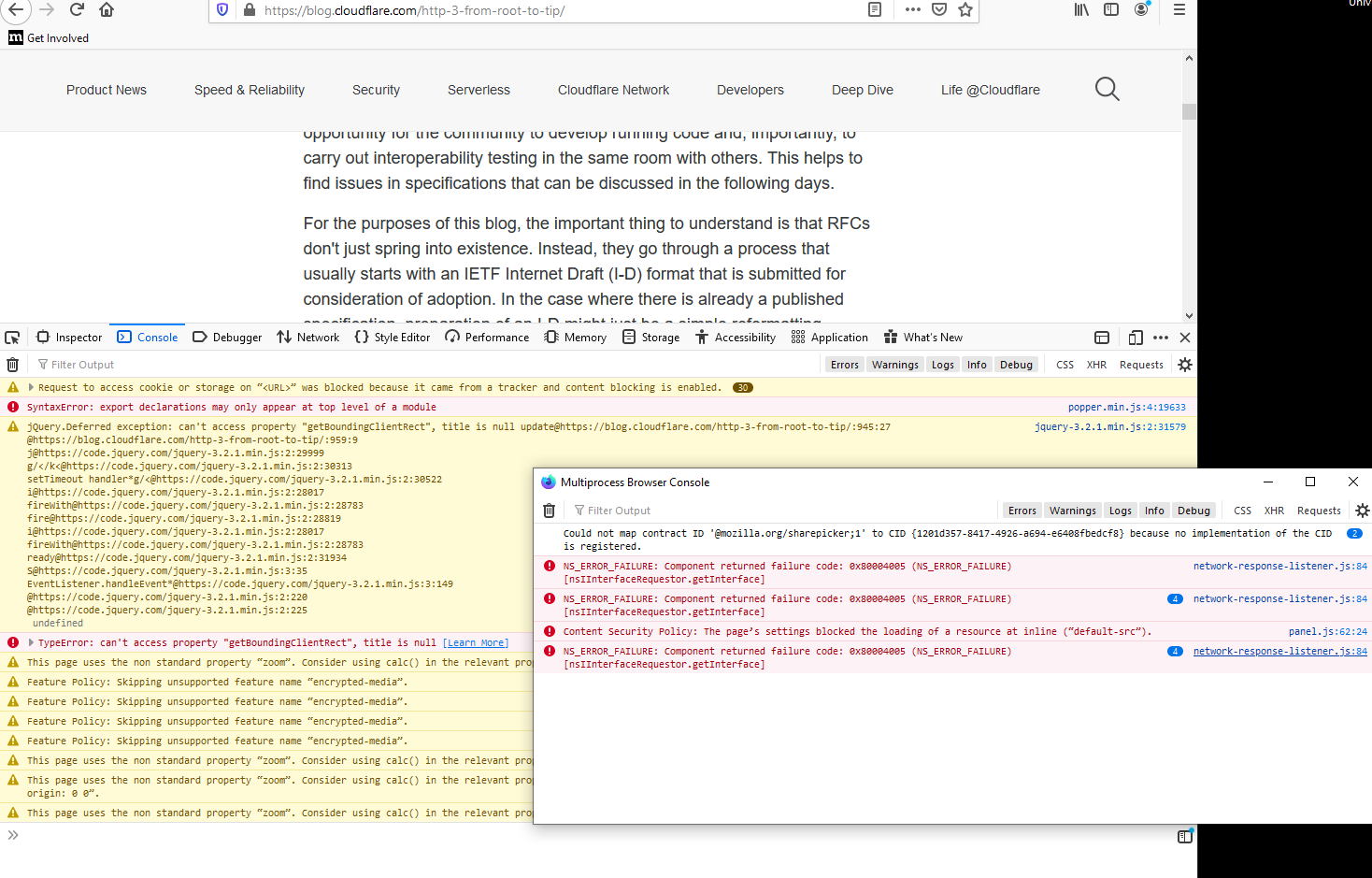The image size is (1372, 878).
Task: Open the tracking protection shield icon
Action: coord(222,9)
